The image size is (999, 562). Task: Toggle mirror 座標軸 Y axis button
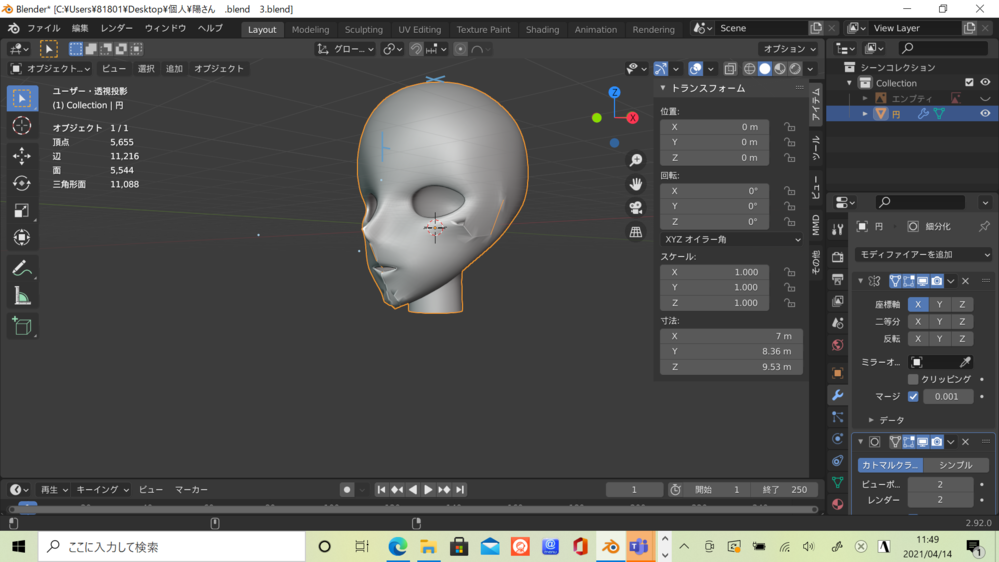pos(939,305)
